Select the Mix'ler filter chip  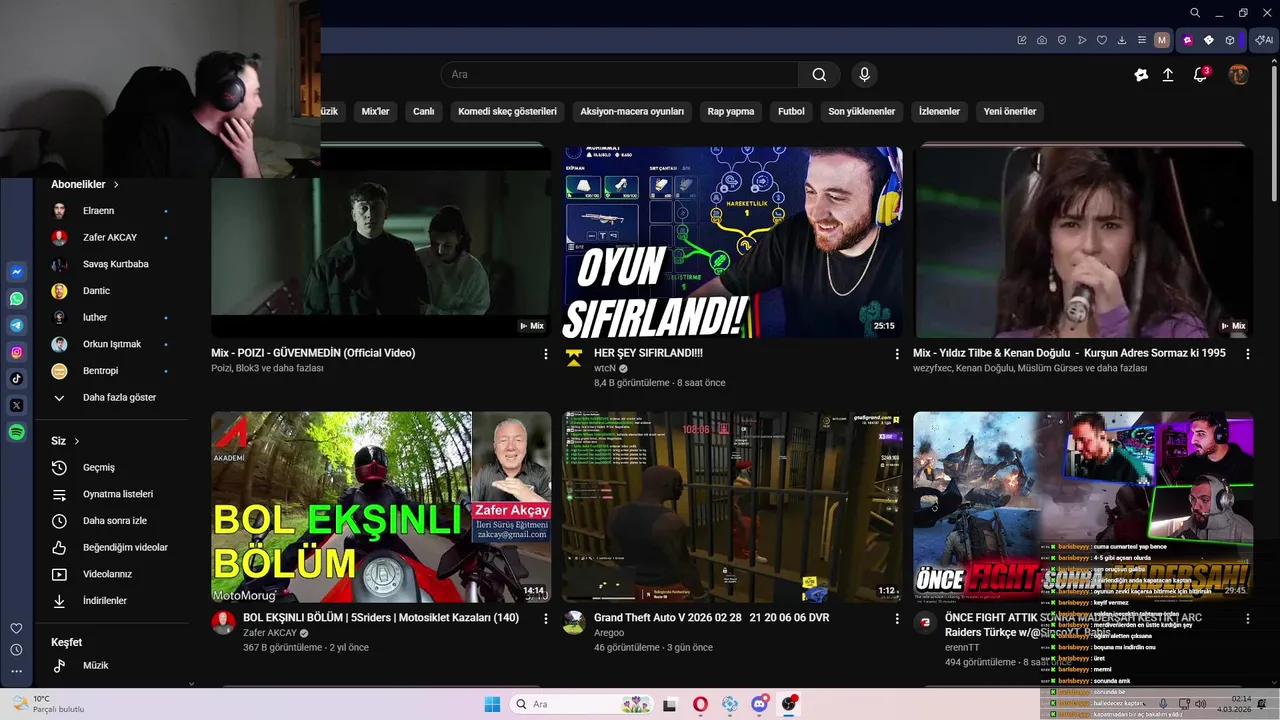(375, 111)
